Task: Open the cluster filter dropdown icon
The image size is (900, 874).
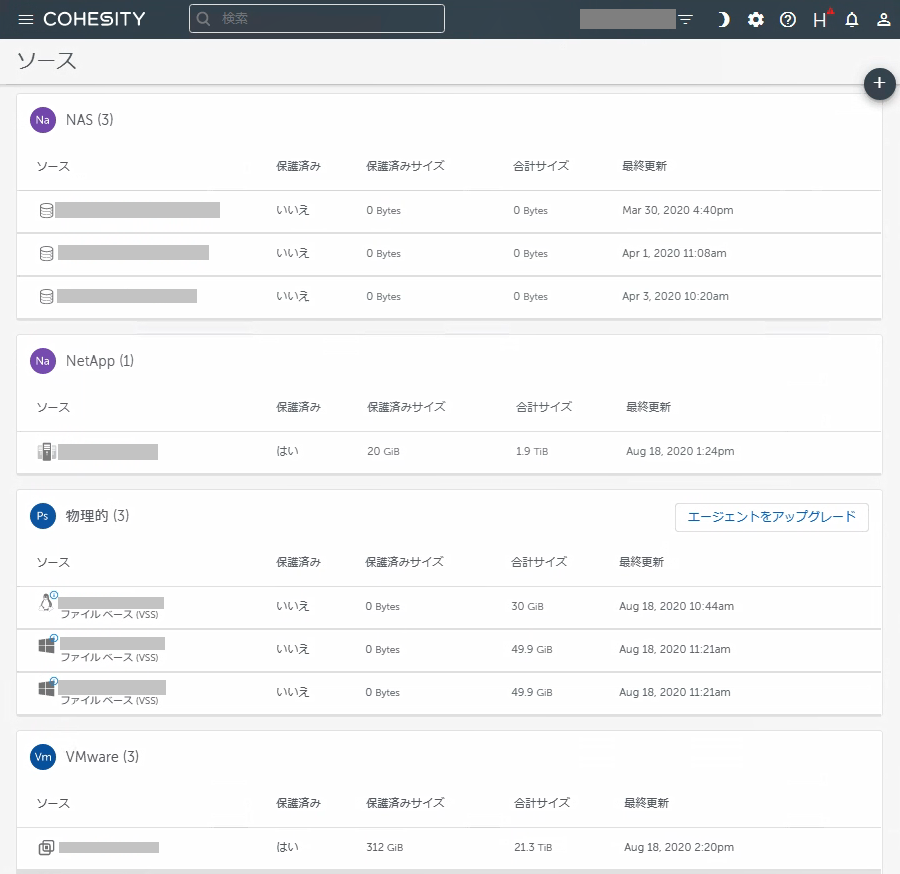Action: (685, 20)
